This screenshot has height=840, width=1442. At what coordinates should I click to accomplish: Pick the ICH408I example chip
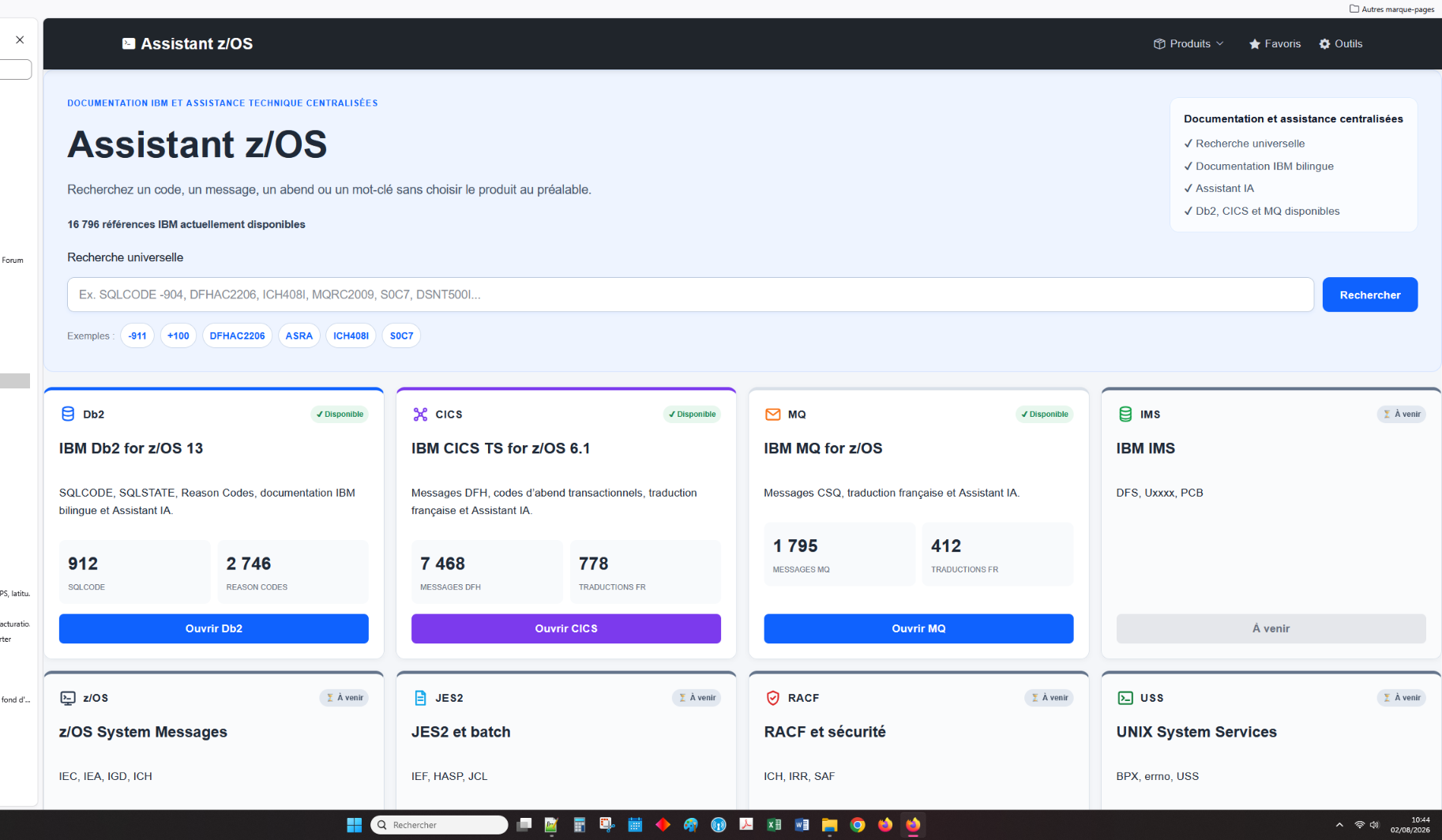351,336
